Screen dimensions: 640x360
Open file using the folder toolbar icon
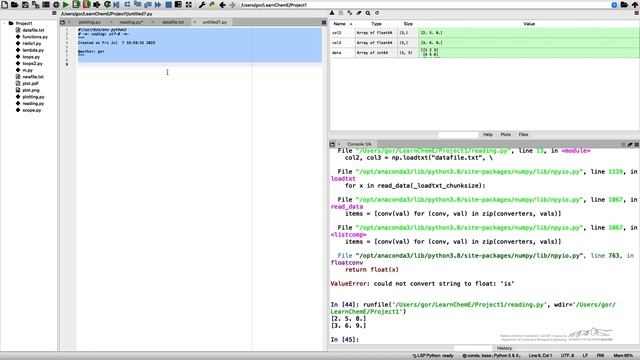(x=14, y=4)
